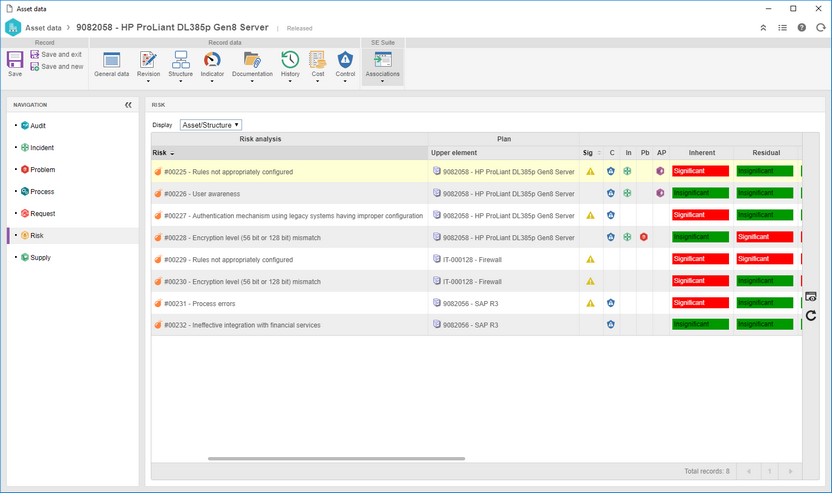Click the control shield icon in #00226 row
This screenshot has height=493, width=832.
[611, 193]
